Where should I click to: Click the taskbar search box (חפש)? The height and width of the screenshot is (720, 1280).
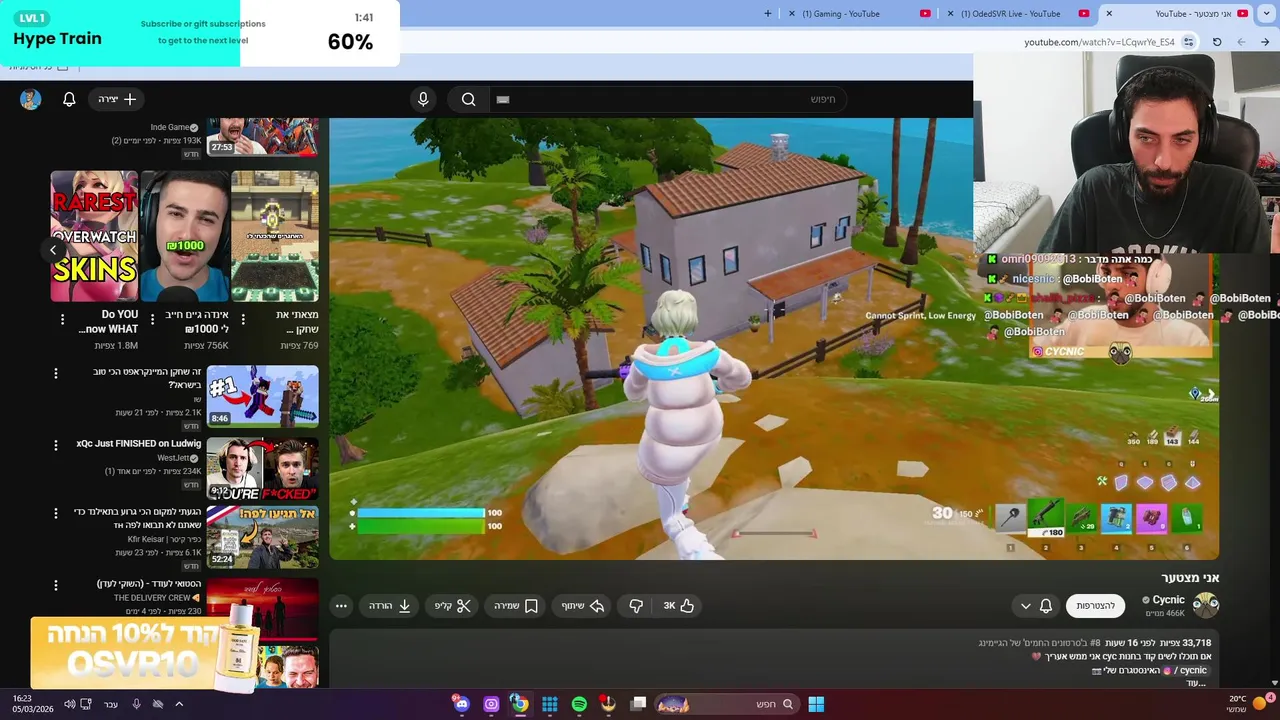(727, 704)
